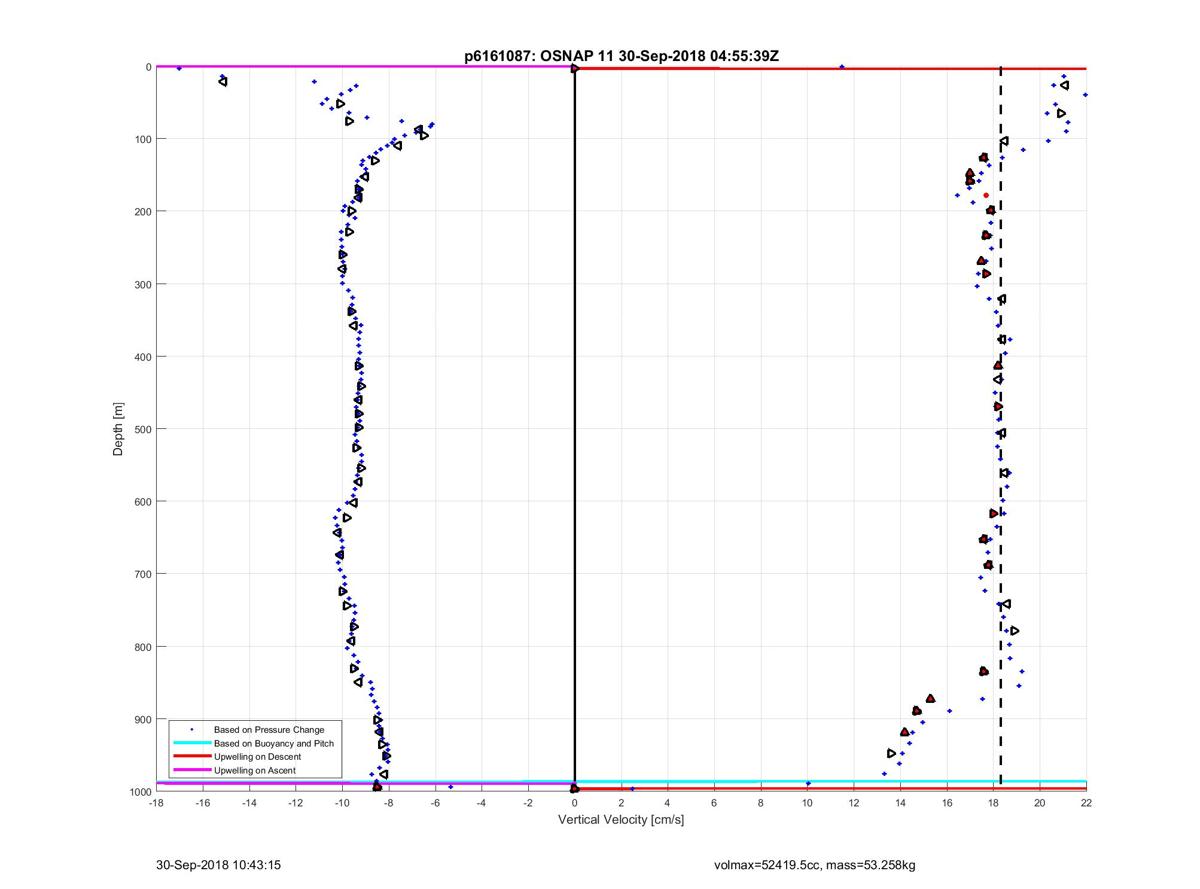Click the solid black zero-velocity vertical line
Image resolution: width=1200 pixels, height=889 pixels.
(x=575, y=428)
